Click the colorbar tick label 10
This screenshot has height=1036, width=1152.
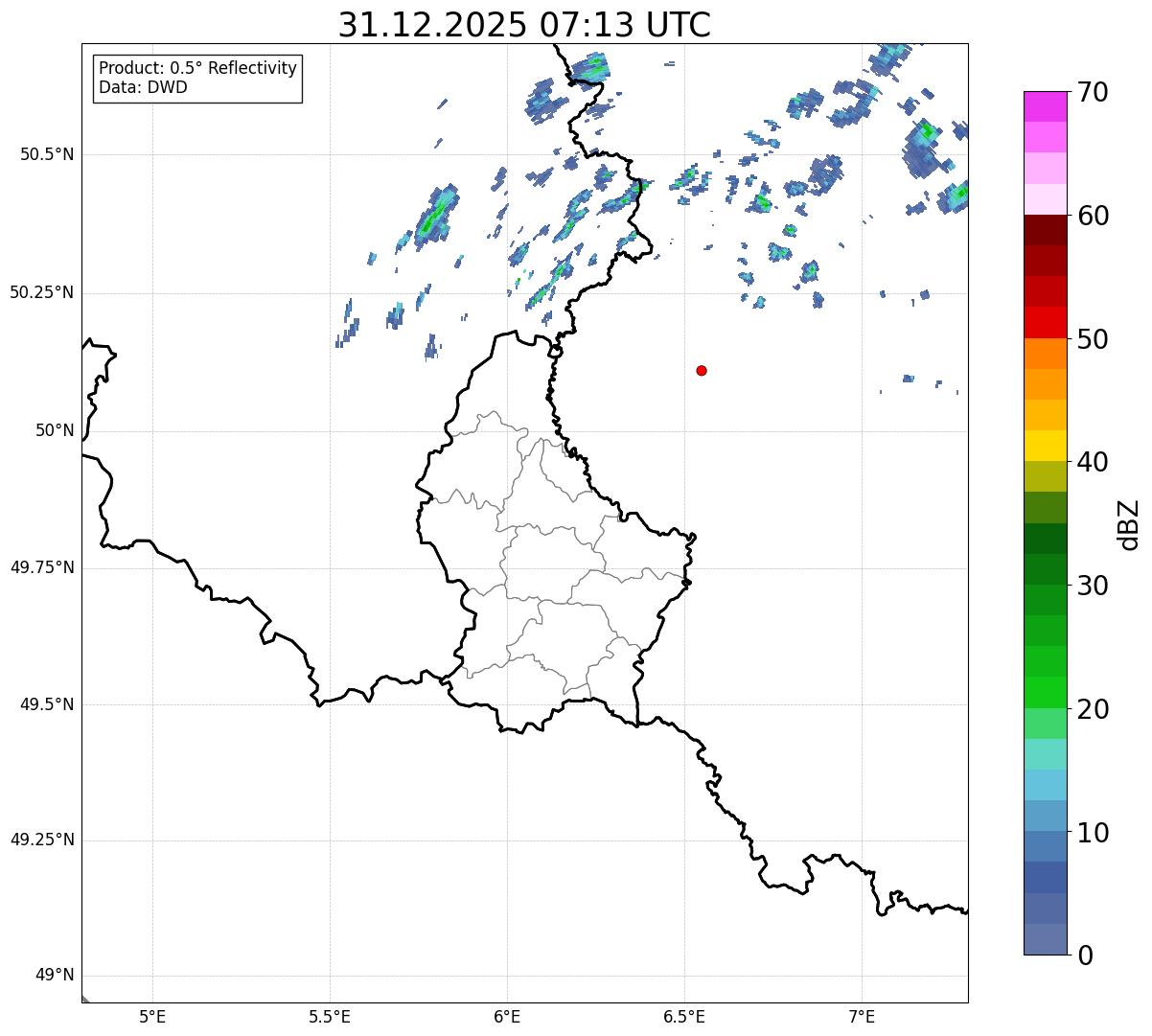coord(1094,832)
